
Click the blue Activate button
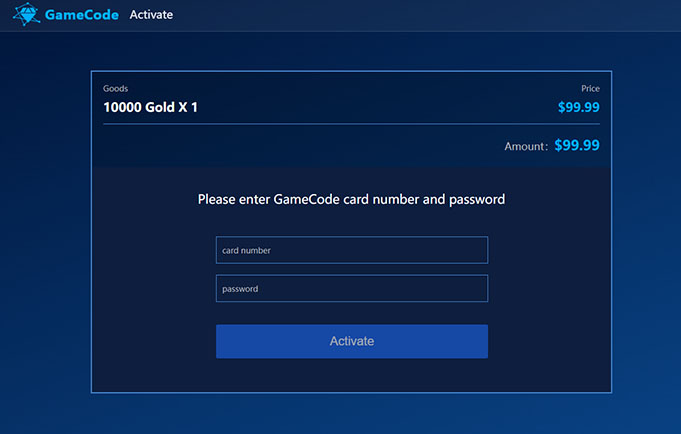pos(352,341)
